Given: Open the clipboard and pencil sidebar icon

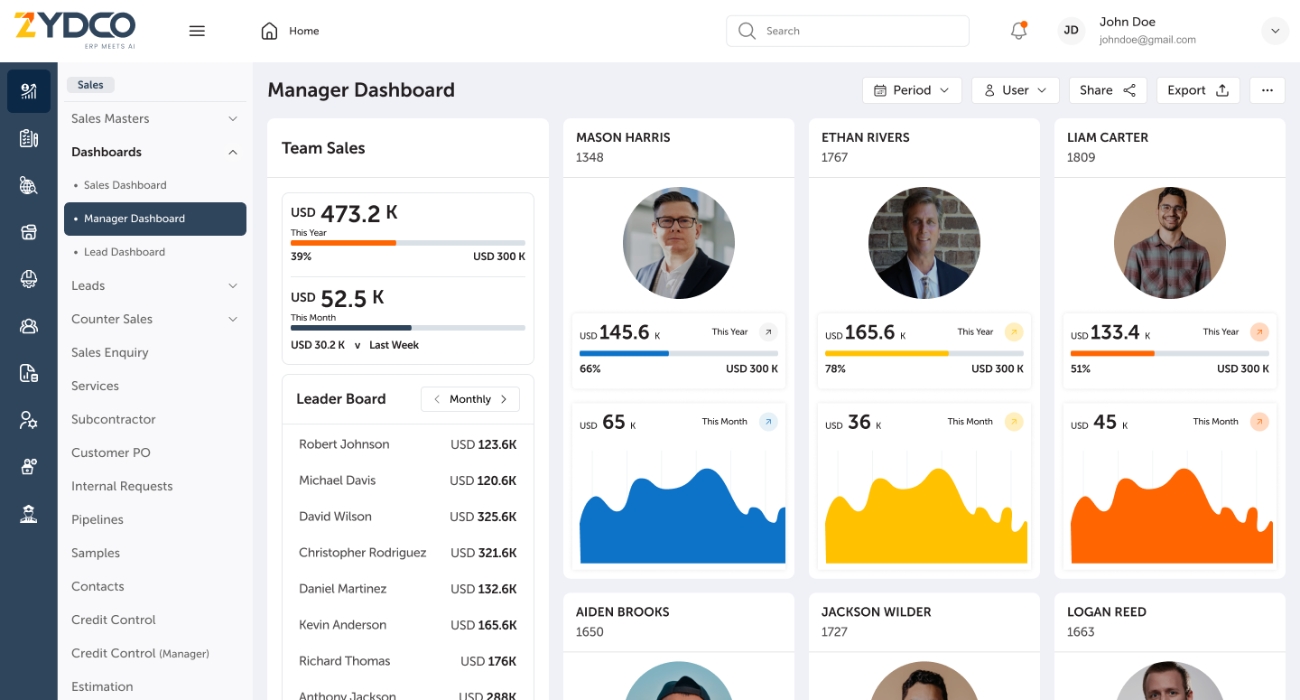Looking at the screenshot, I should [x=28, y=138].
